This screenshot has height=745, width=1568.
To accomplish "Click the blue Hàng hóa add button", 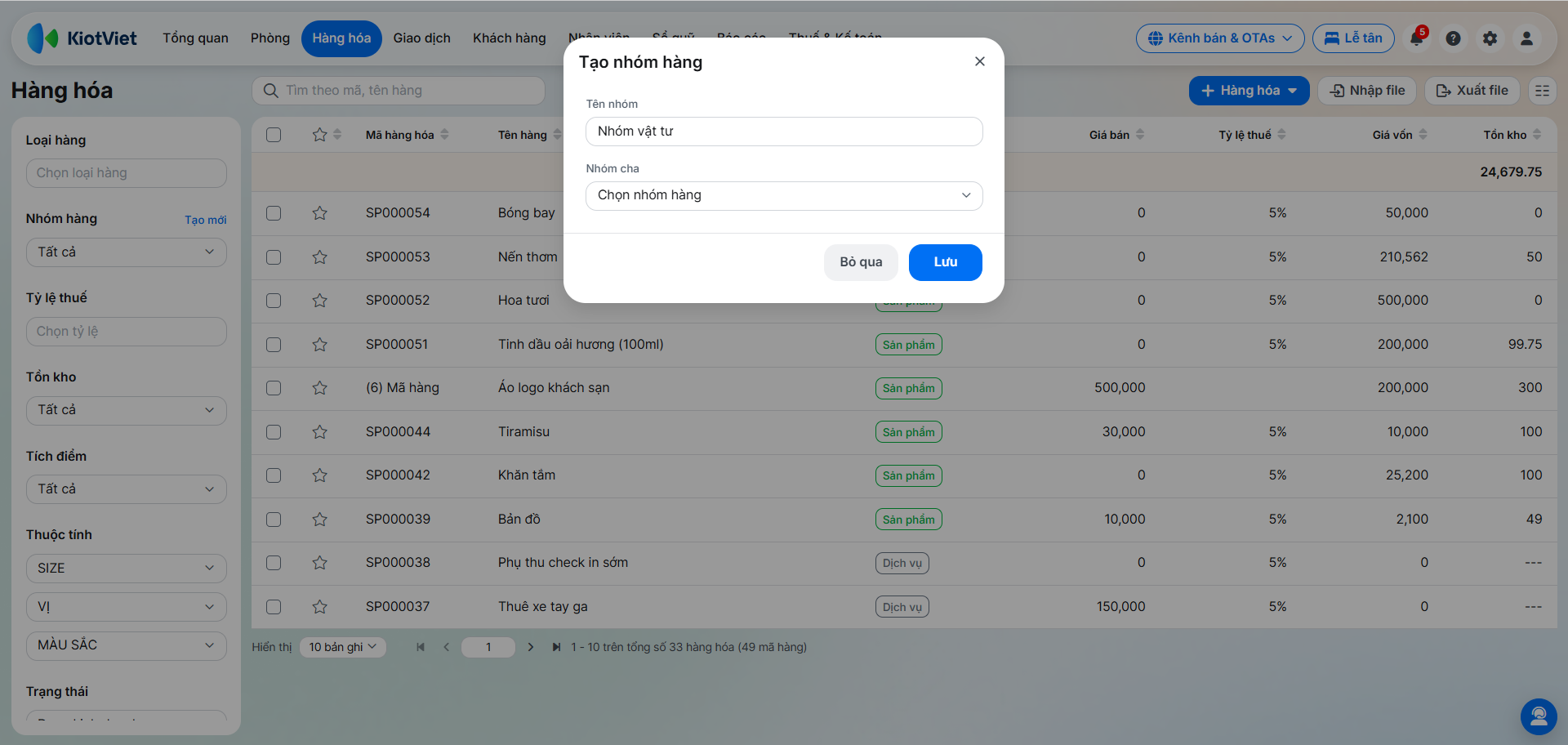I will click(1249, 91).
